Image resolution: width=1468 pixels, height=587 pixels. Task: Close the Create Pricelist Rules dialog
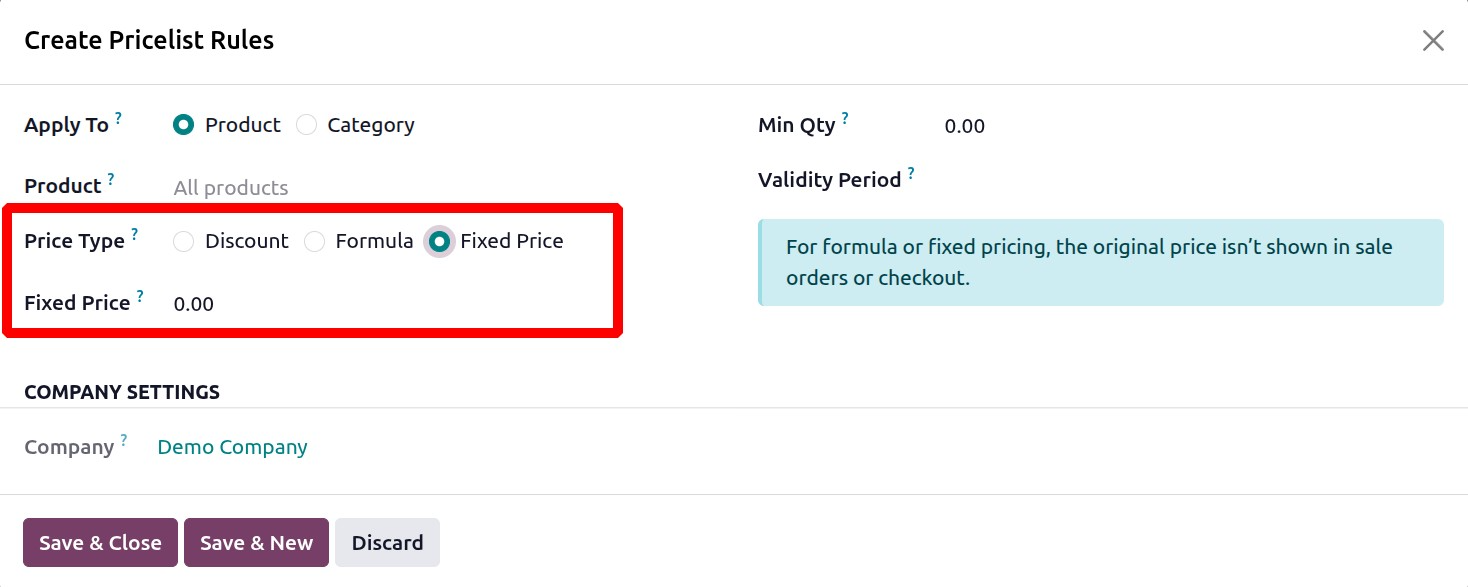click(1433, 40)
